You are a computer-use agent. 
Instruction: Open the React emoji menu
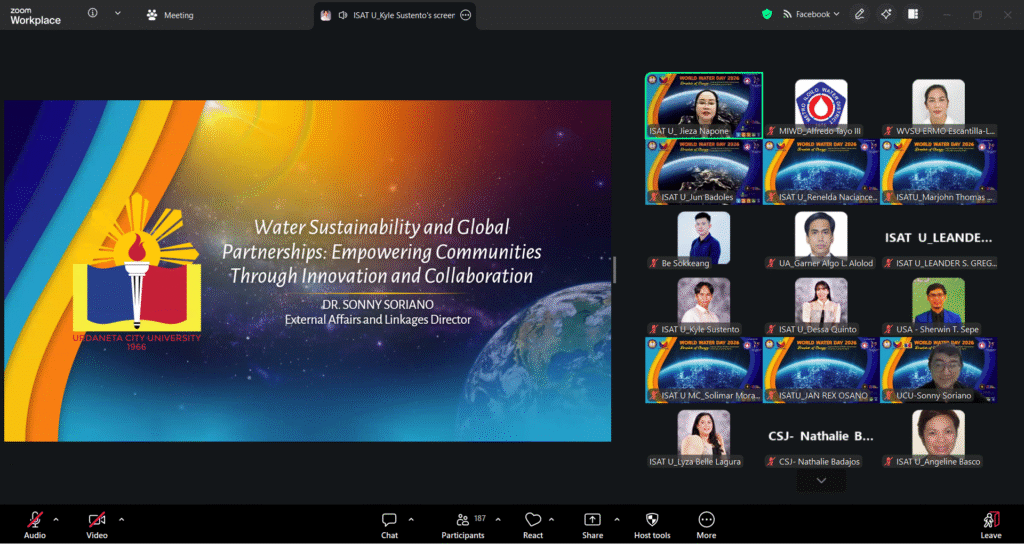pos(533,520)
